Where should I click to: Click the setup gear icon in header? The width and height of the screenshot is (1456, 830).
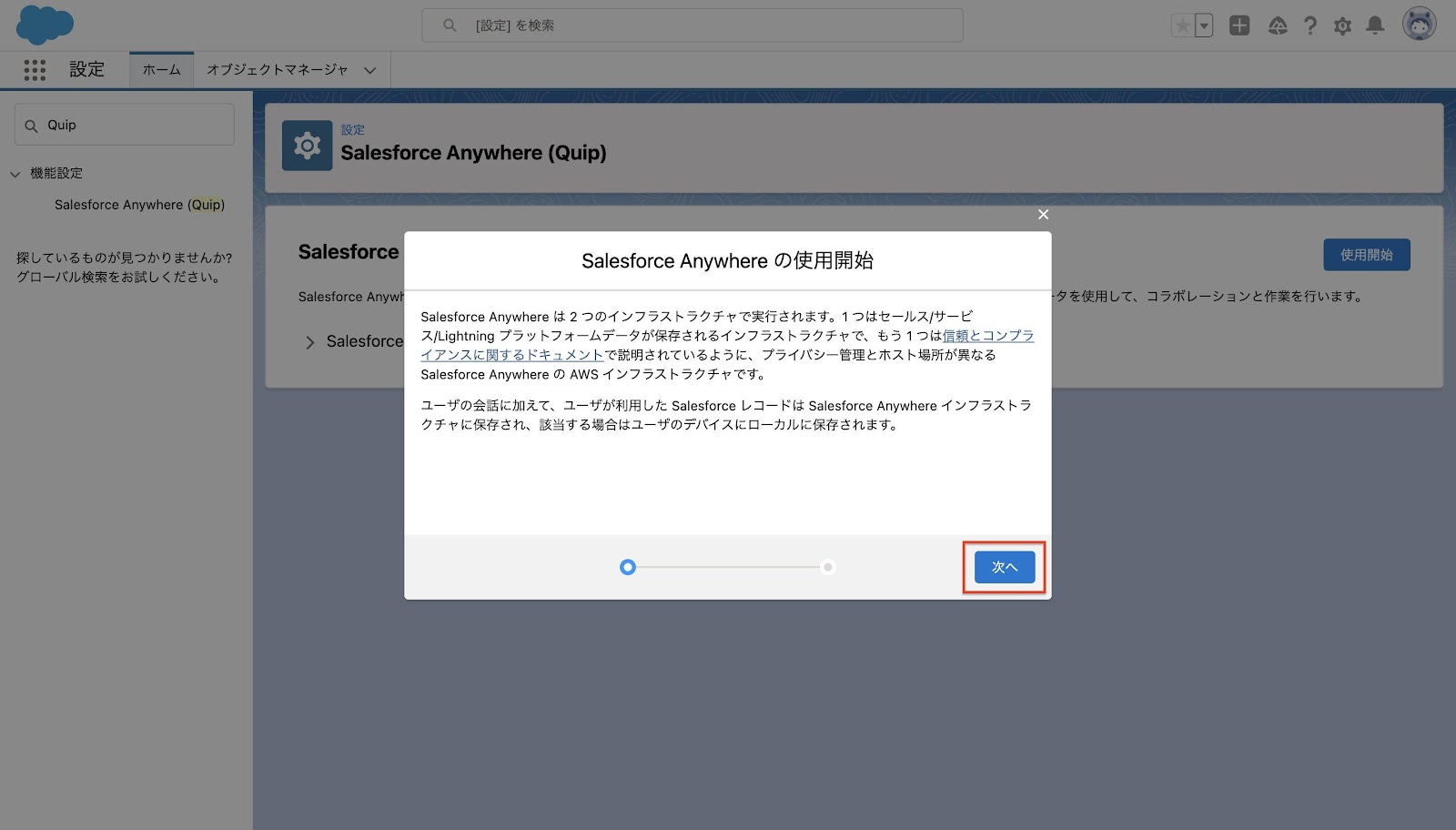click(1342, 25)
